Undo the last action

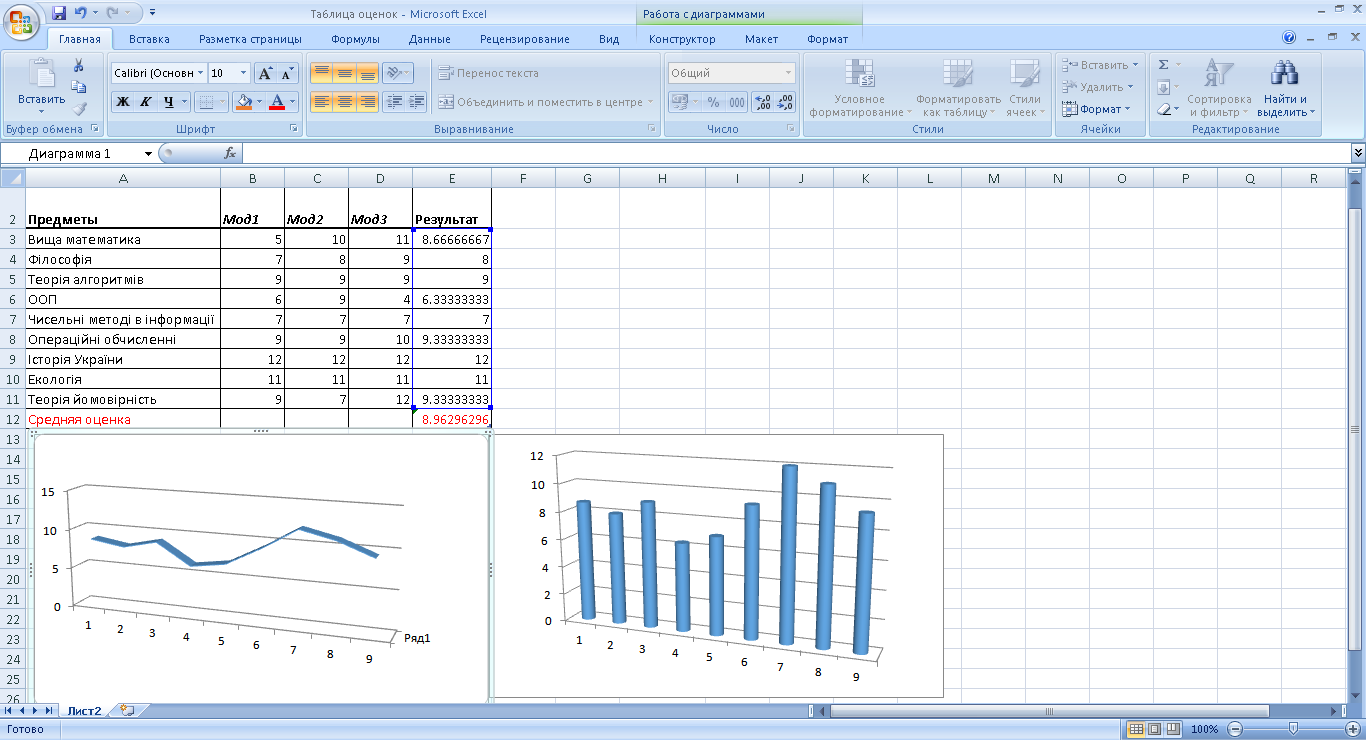(x=81, y=13)
